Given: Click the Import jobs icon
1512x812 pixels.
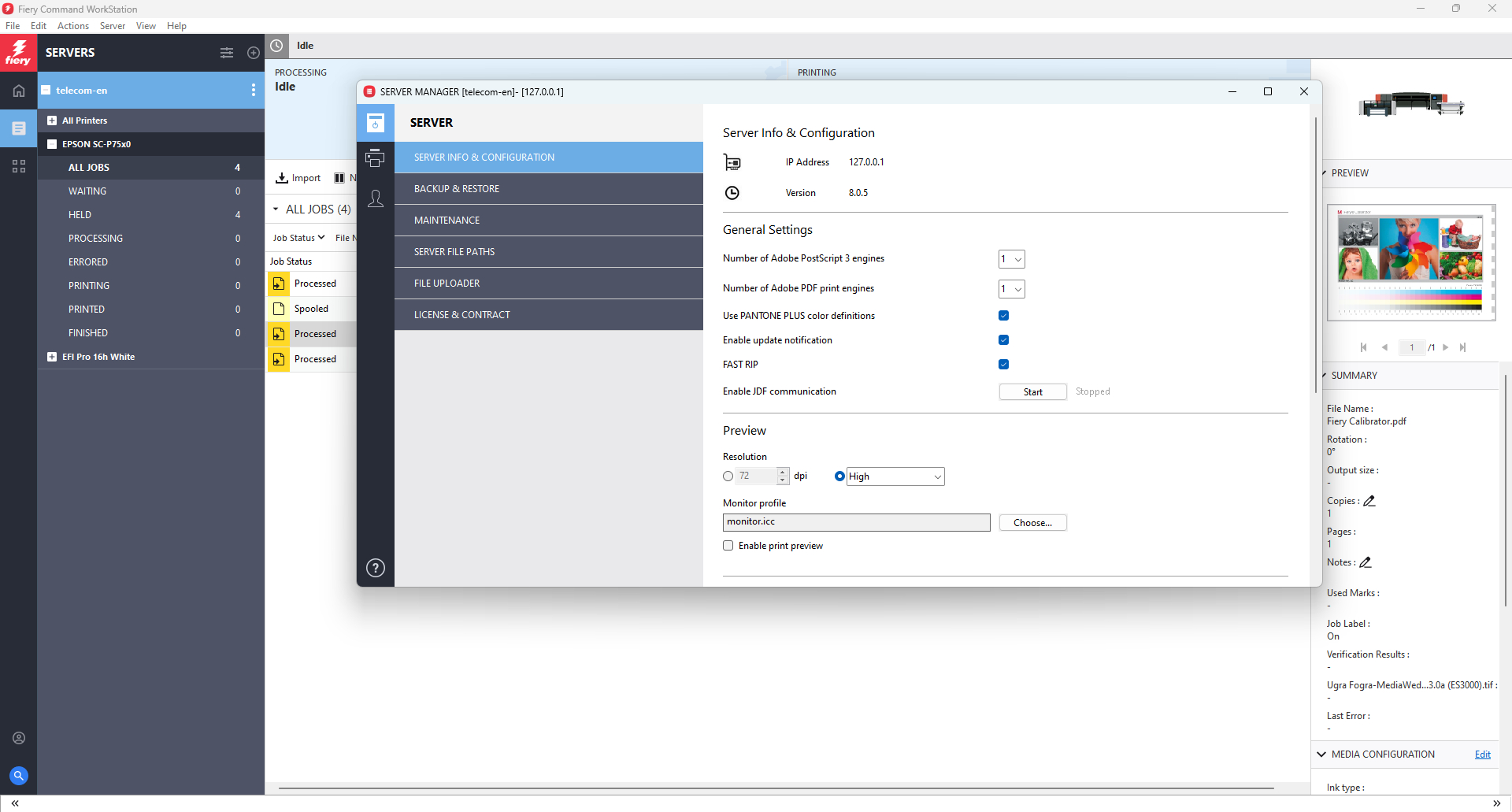Looking at the screenshot, I should pos(281,178).
